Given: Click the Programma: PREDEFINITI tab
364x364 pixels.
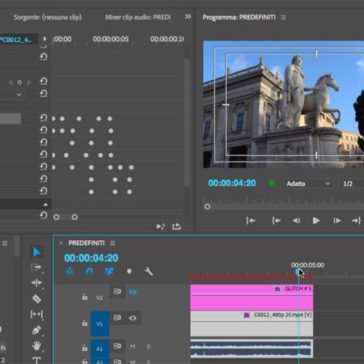Looking at the screenshot, I should [x=239, y=17].
